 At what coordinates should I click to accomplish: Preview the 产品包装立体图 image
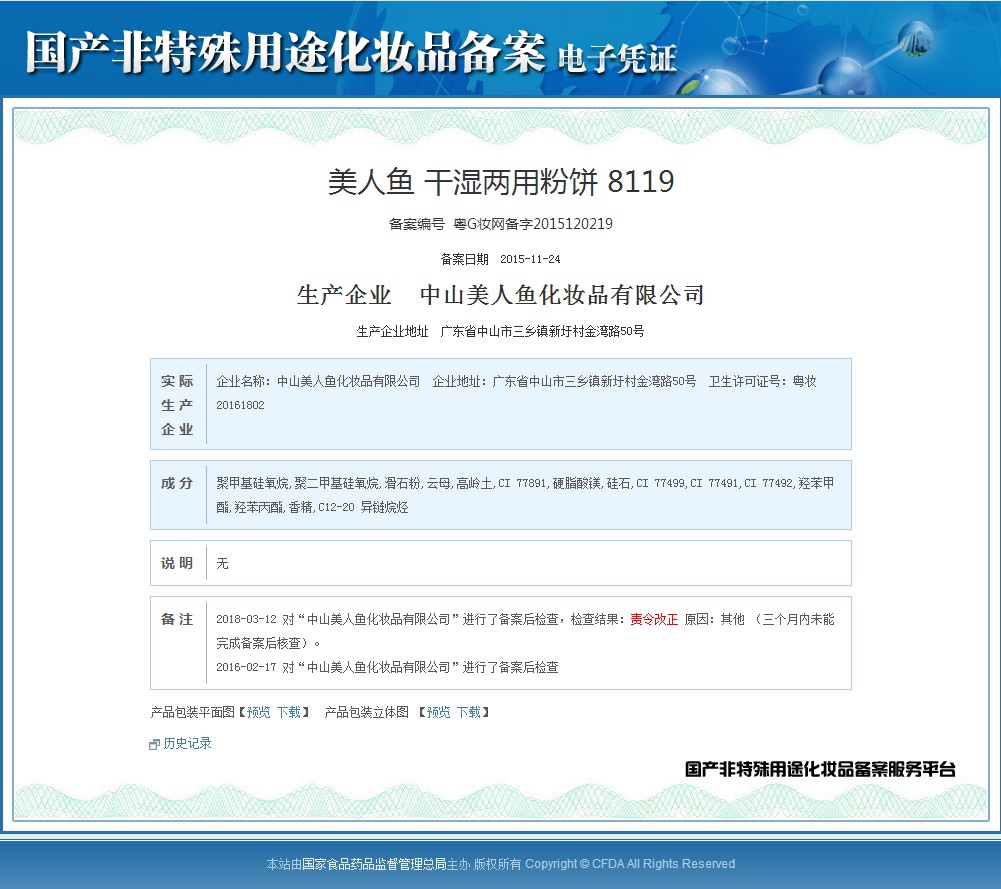click(x=439, y=712)
